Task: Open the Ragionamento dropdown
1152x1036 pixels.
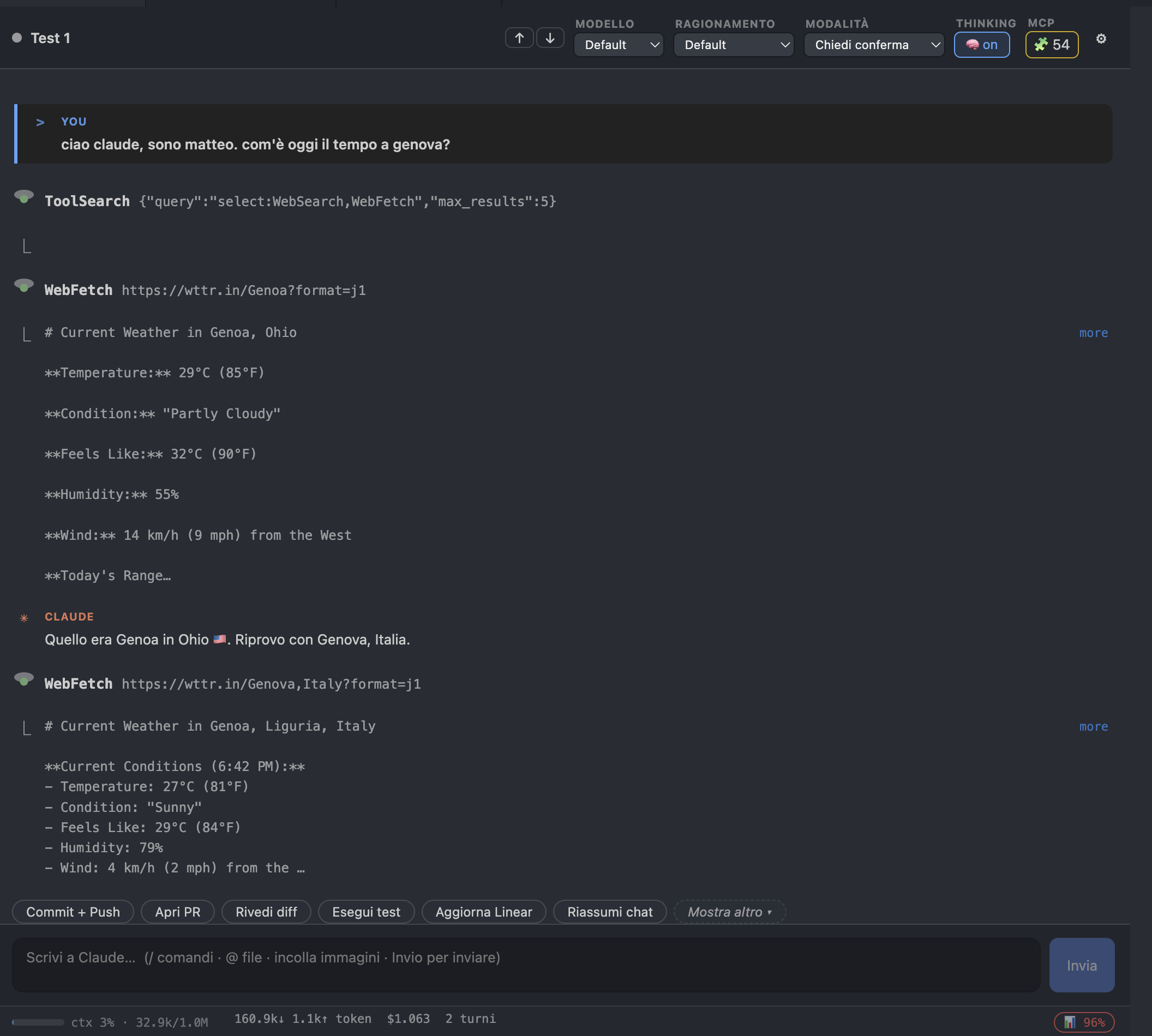Action: point(734,44)
